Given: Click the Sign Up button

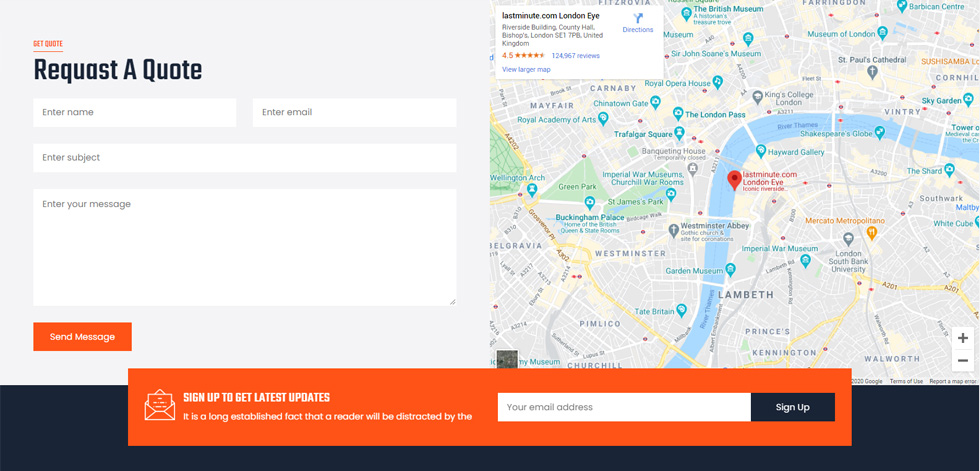Looking at the screenshot, I should [792, 407].
